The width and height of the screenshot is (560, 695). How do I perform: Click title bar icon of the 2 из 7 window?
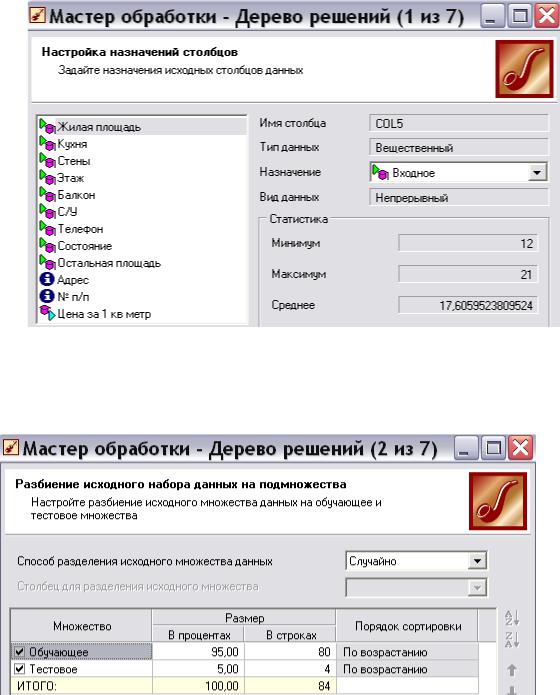11,448
